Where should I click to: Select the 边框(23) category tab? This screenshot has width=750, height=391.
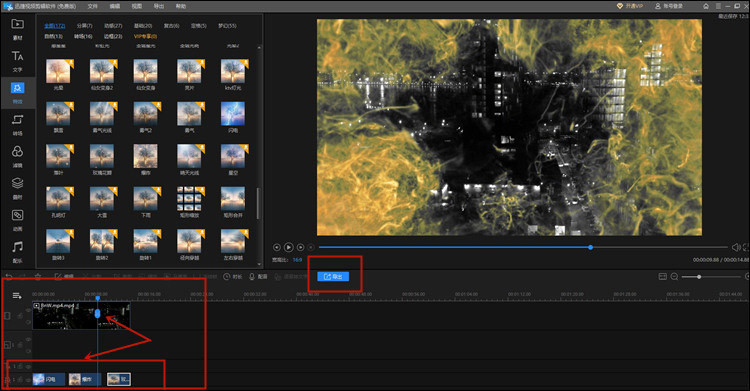click(113, 36)
